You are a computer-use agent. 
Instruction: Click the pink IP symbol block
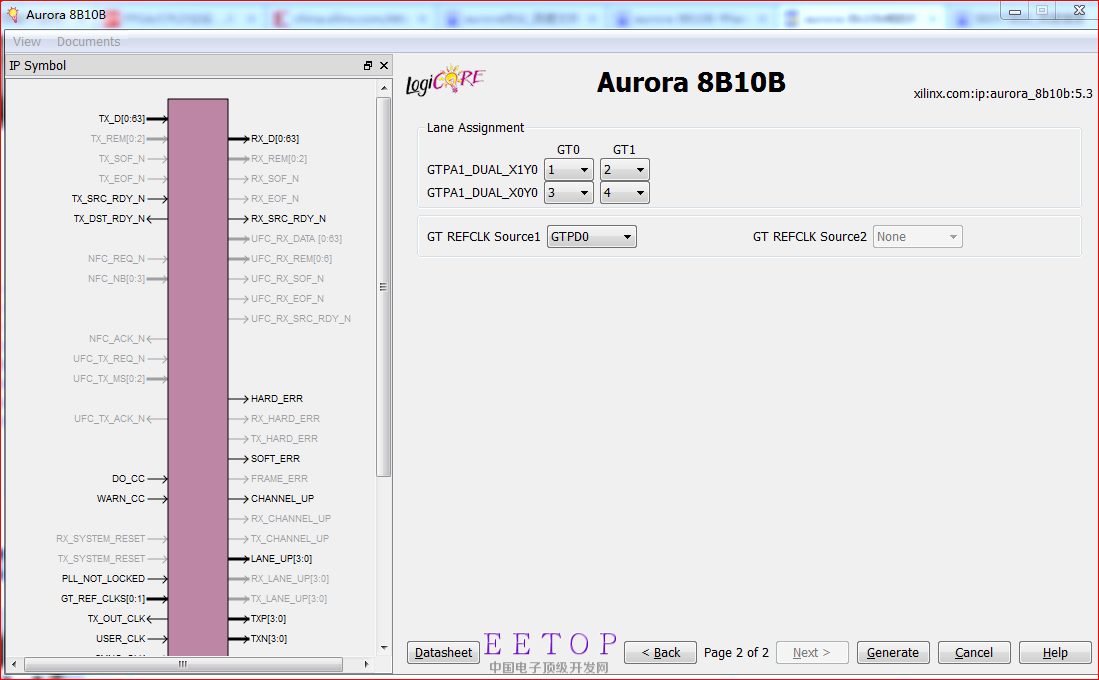point(198,376)
